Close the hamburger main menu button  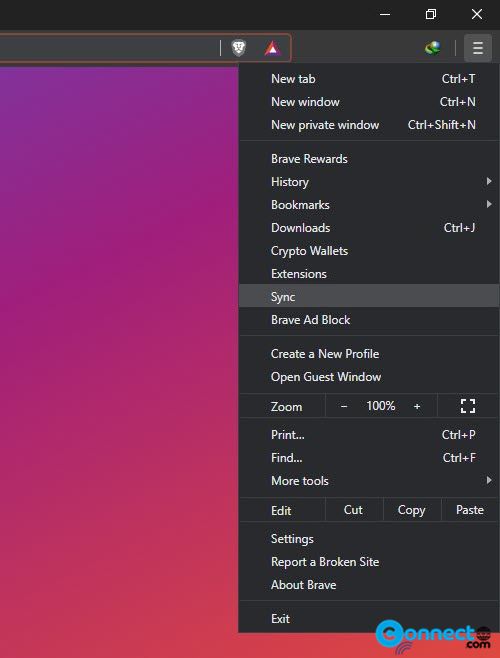click(x=478, y=48)
